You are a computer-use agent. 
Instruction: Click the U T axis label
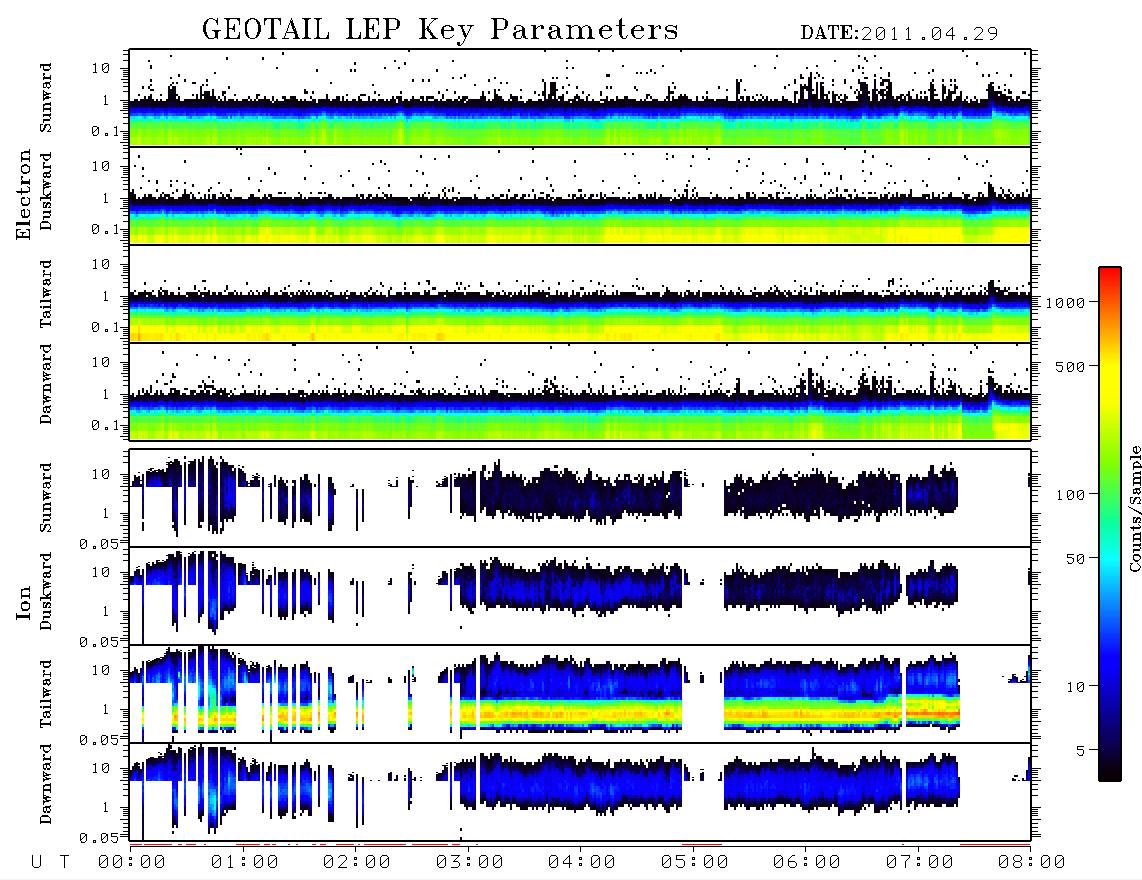[50, 863]
